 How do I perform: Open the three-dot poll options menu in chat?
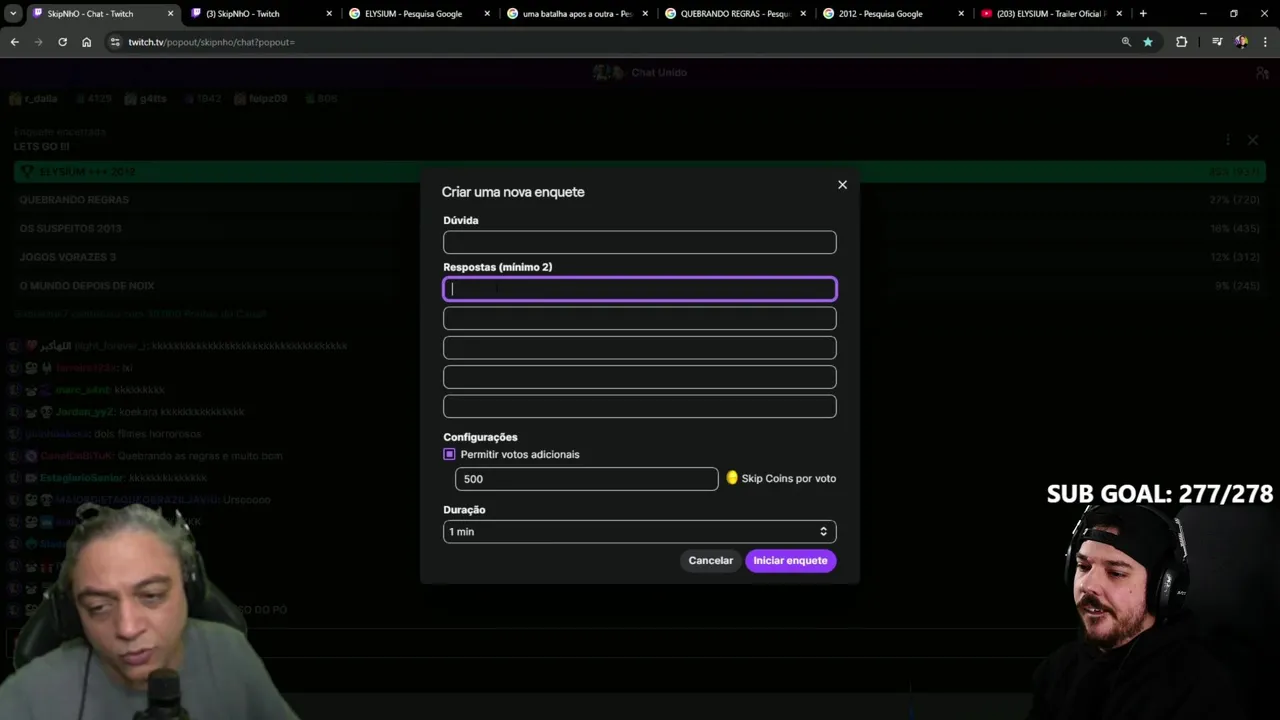click(x=1228, y=140)
